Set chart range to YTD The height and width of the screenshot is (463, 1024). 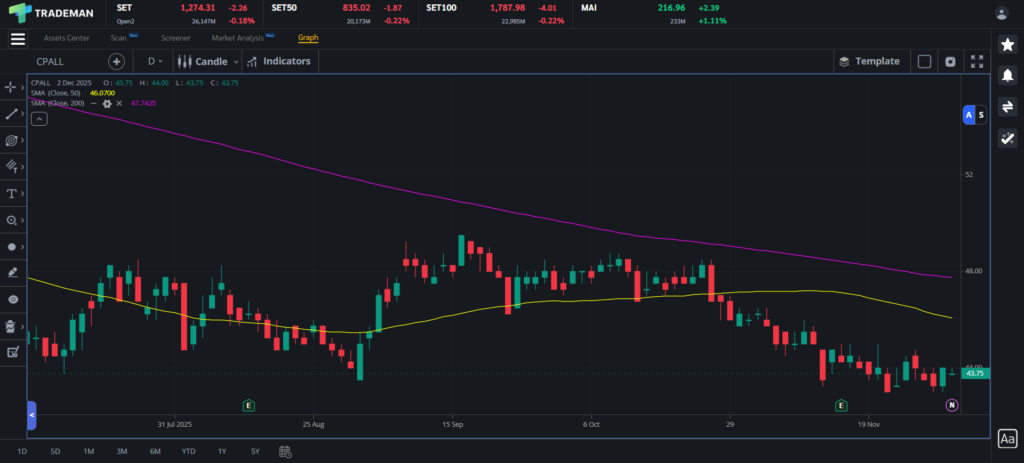[x=189, y=451]
